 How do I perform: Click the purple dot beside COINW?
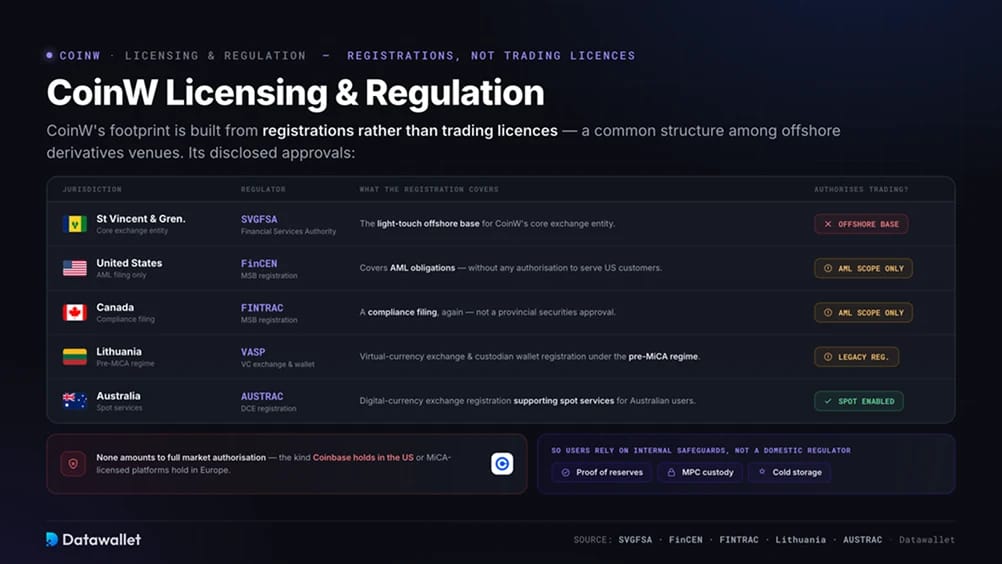tap(49, 56)
